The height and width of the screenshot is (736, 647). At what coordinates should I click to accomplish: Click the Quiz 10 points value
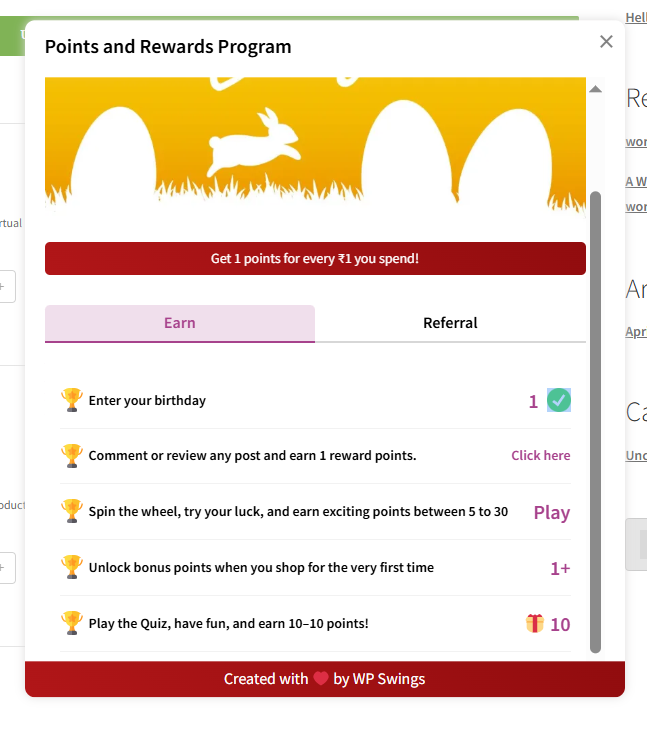point(560,625)
